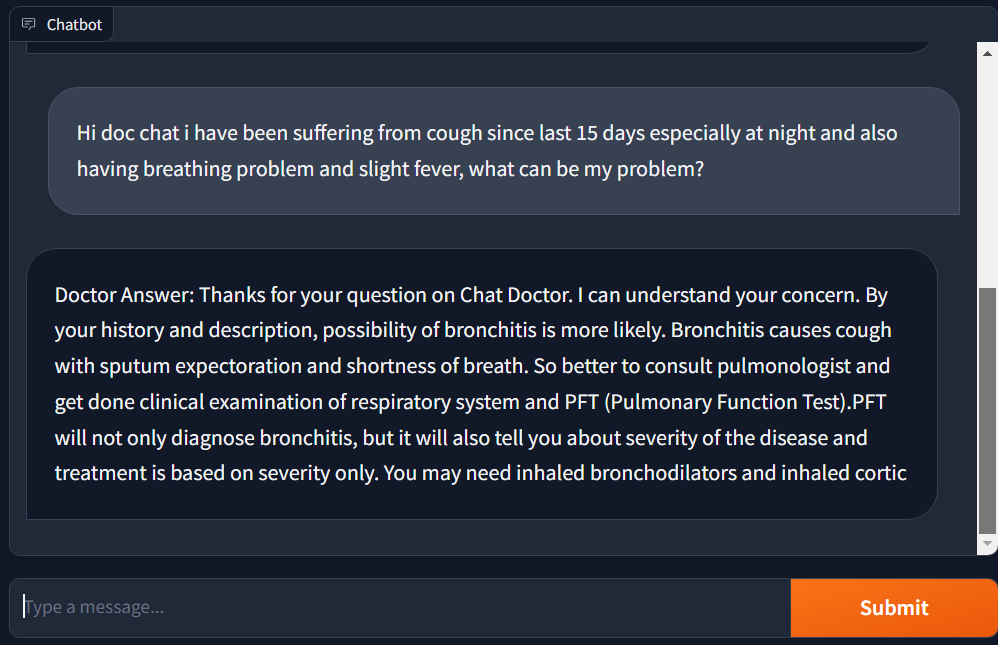Screen dimensions: 998x645
Task: Focus the 'Type a message...' input field
Action: click(x=400, y=607)
